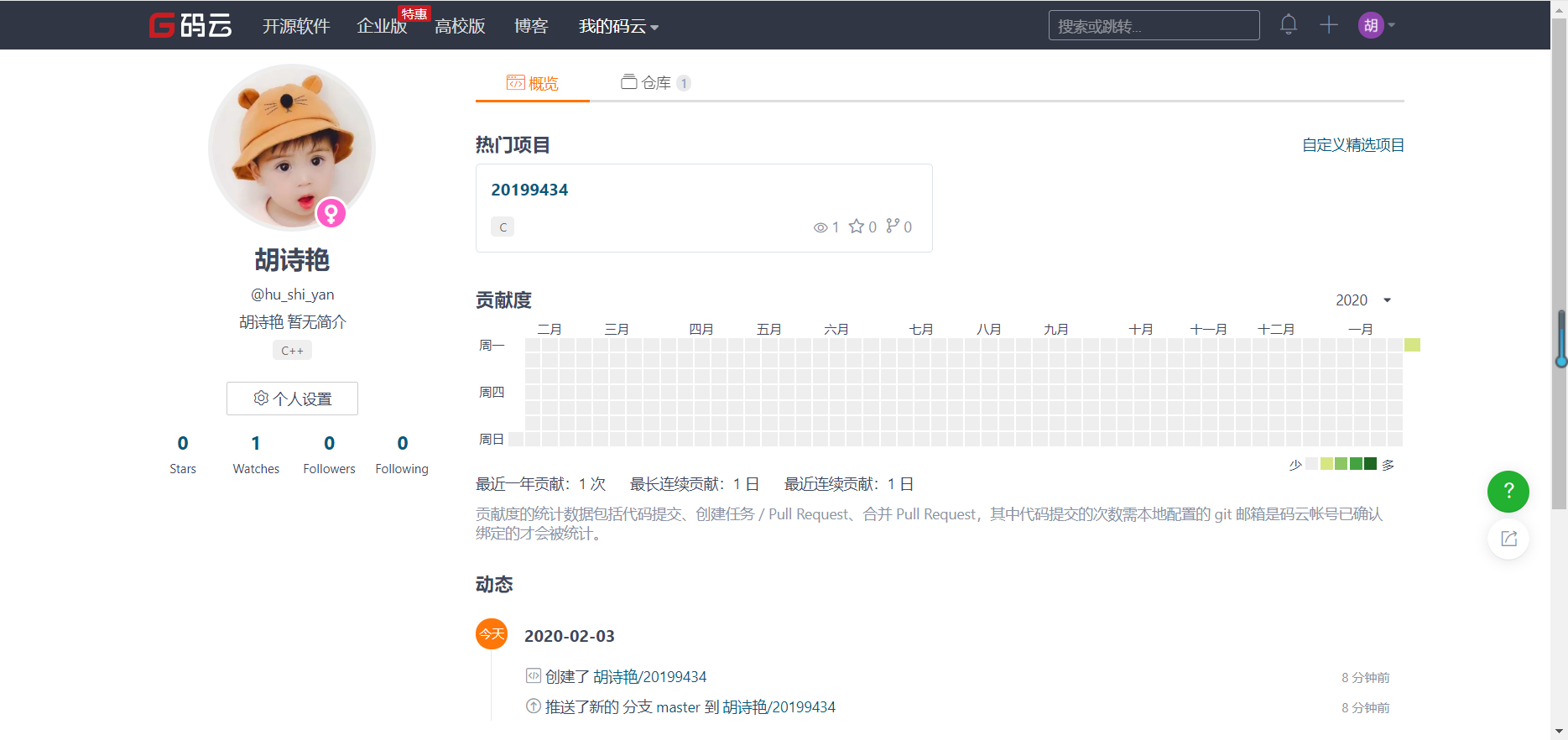Click the C language tag on project card

503,227
